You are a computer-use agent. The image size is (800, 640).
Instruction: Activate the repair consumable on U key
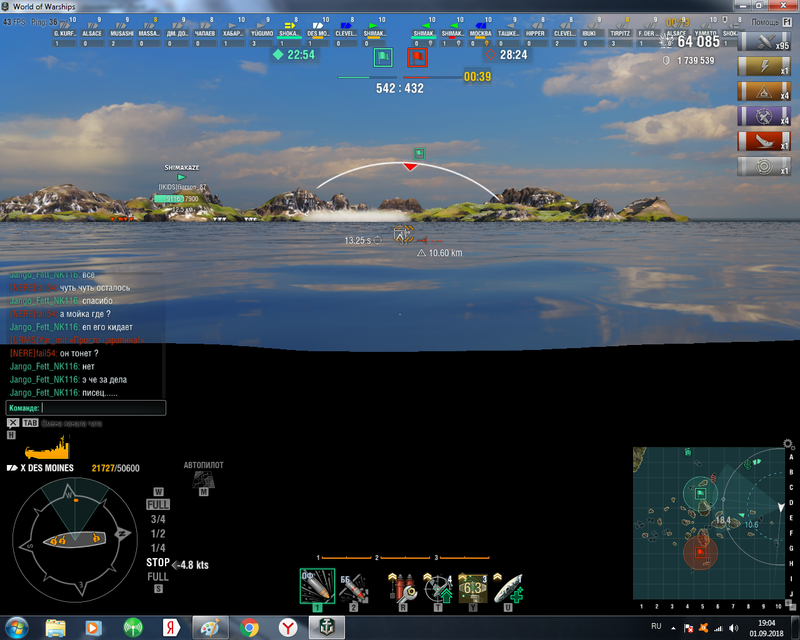pyautogui.click(x=507, y=586)
